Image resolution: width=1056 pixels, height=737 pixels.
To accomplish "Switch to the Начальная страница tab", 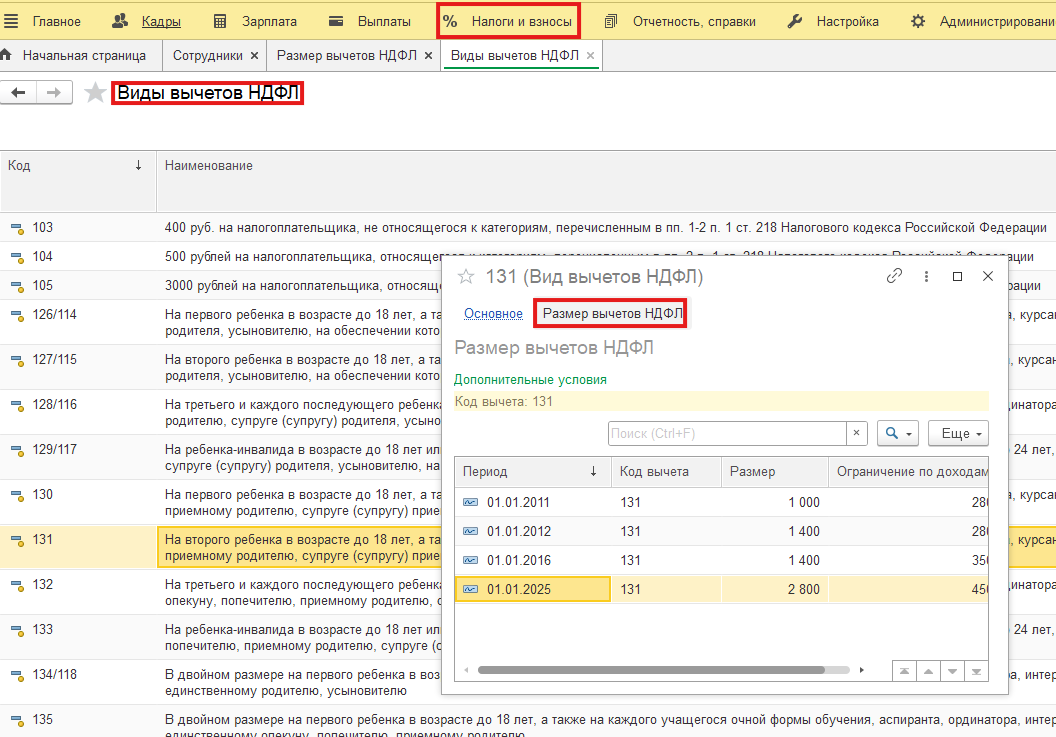I will 84,55.
